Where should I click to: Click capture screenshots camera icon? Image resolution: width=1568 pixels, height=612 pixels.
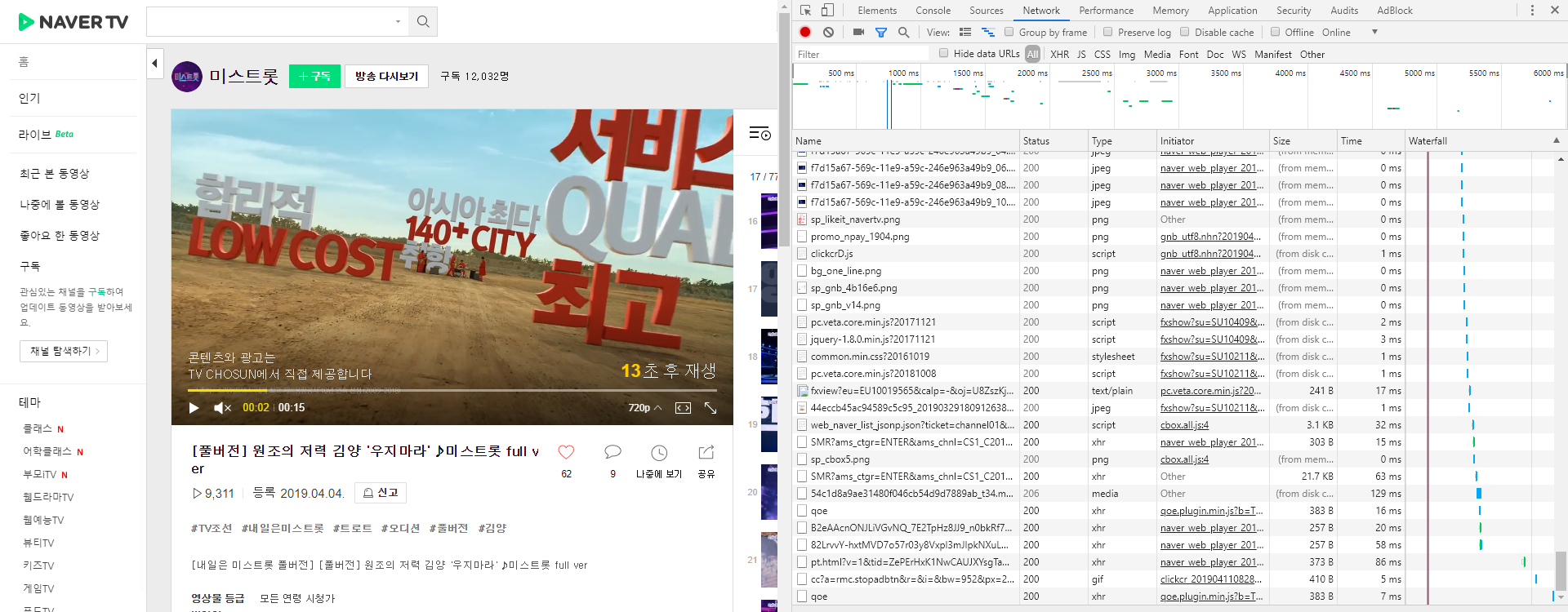pyautogui.click(x=858, y=32)
